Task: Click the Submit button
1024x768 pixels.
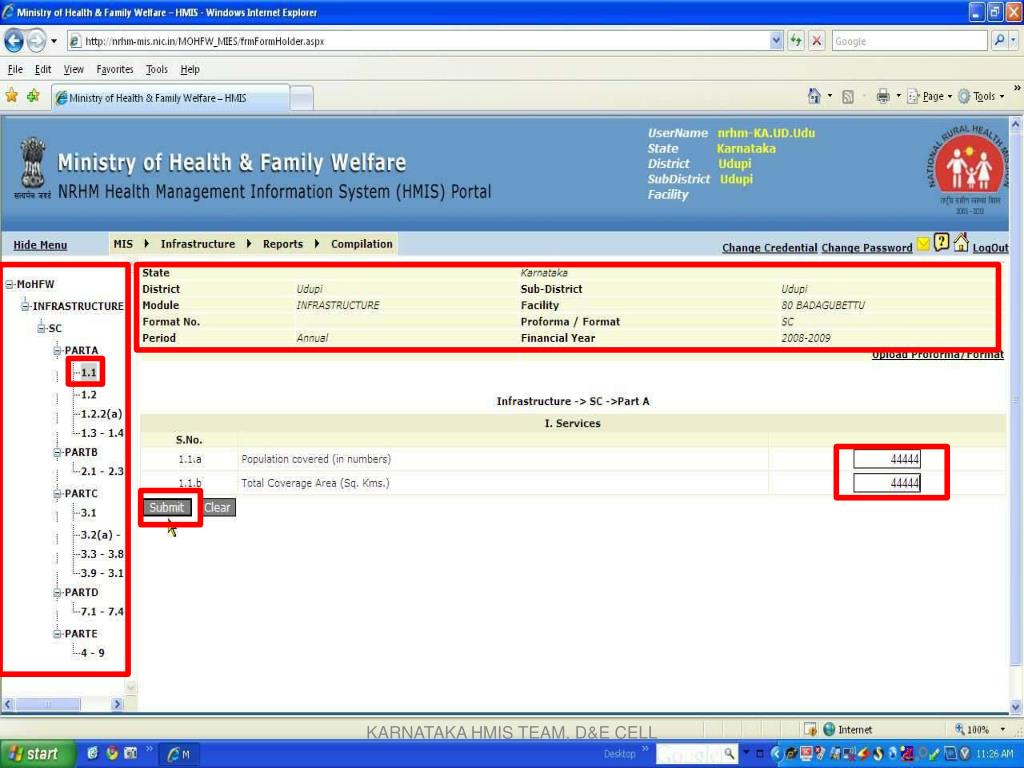Action: point(167,507)
